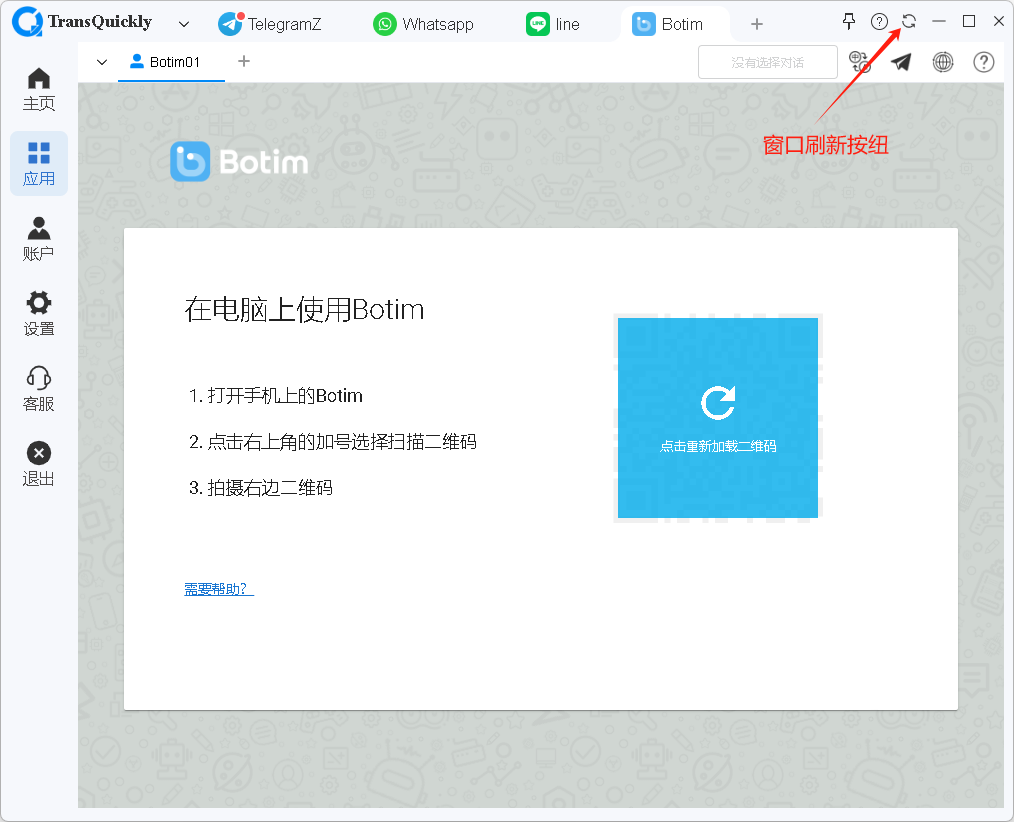Pin the window with the pin icon

tap(849, 21)
